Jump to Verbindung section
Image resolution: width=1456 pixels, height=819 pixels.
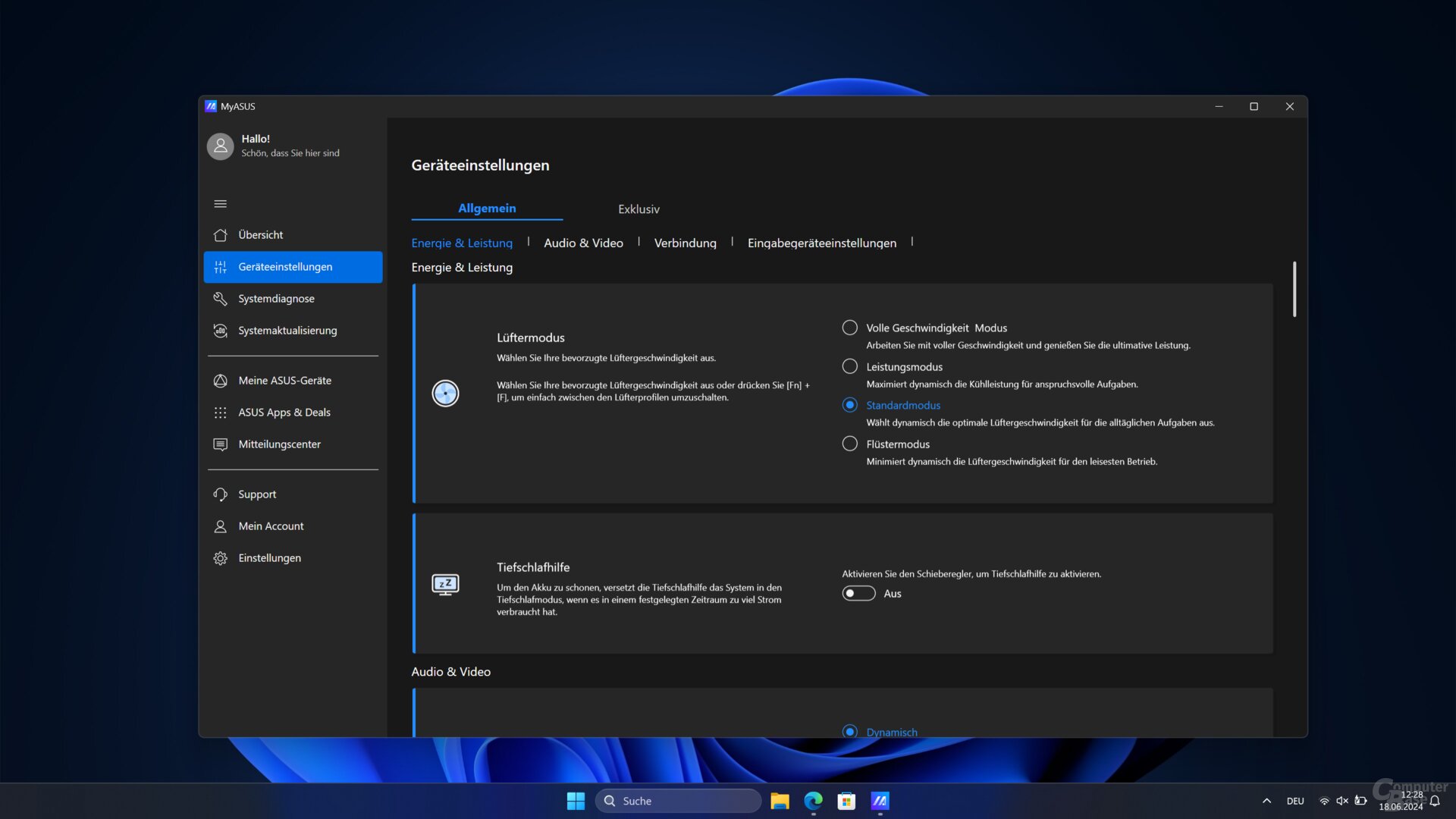685,243
